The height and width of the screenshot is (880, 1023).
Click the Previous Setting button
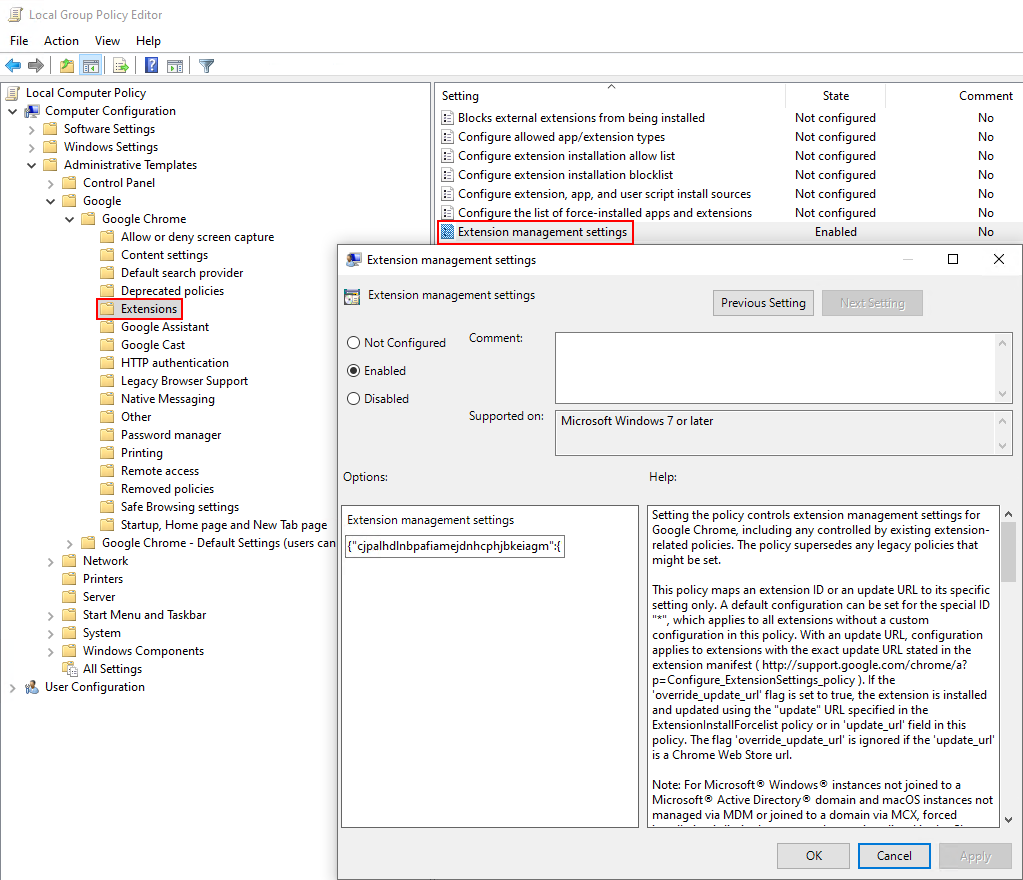point(763,303)
